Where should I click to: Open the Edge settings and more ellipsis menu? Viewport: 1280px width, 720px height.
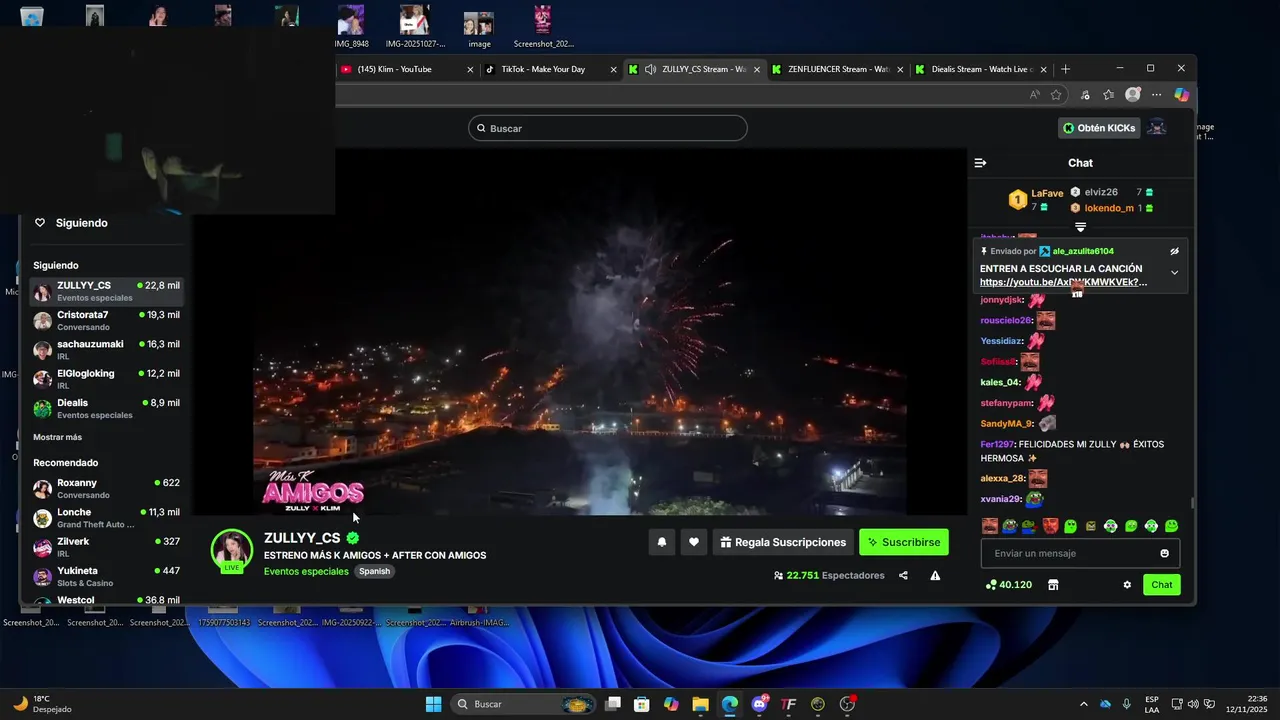(x=1157, y=95)
